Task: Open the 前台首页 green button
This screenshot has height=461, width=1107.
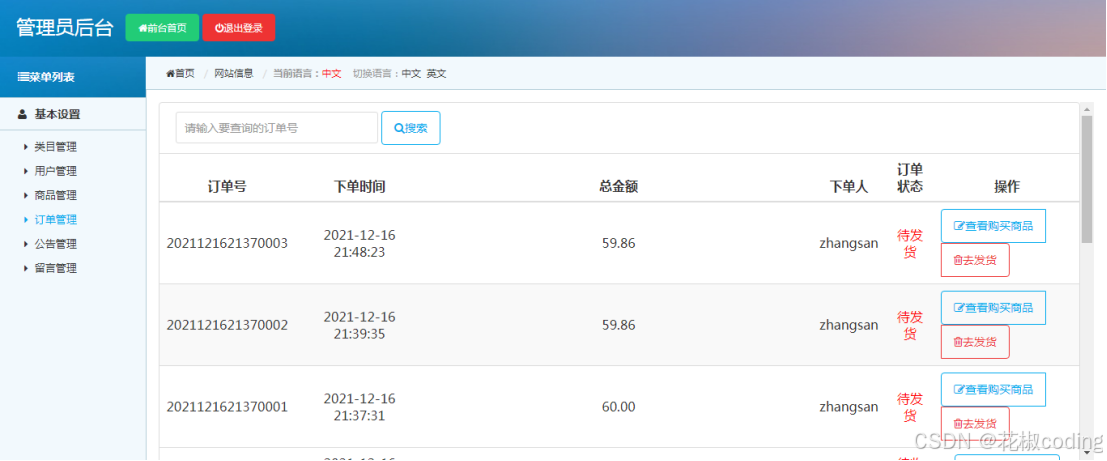Action: (162, 28)
